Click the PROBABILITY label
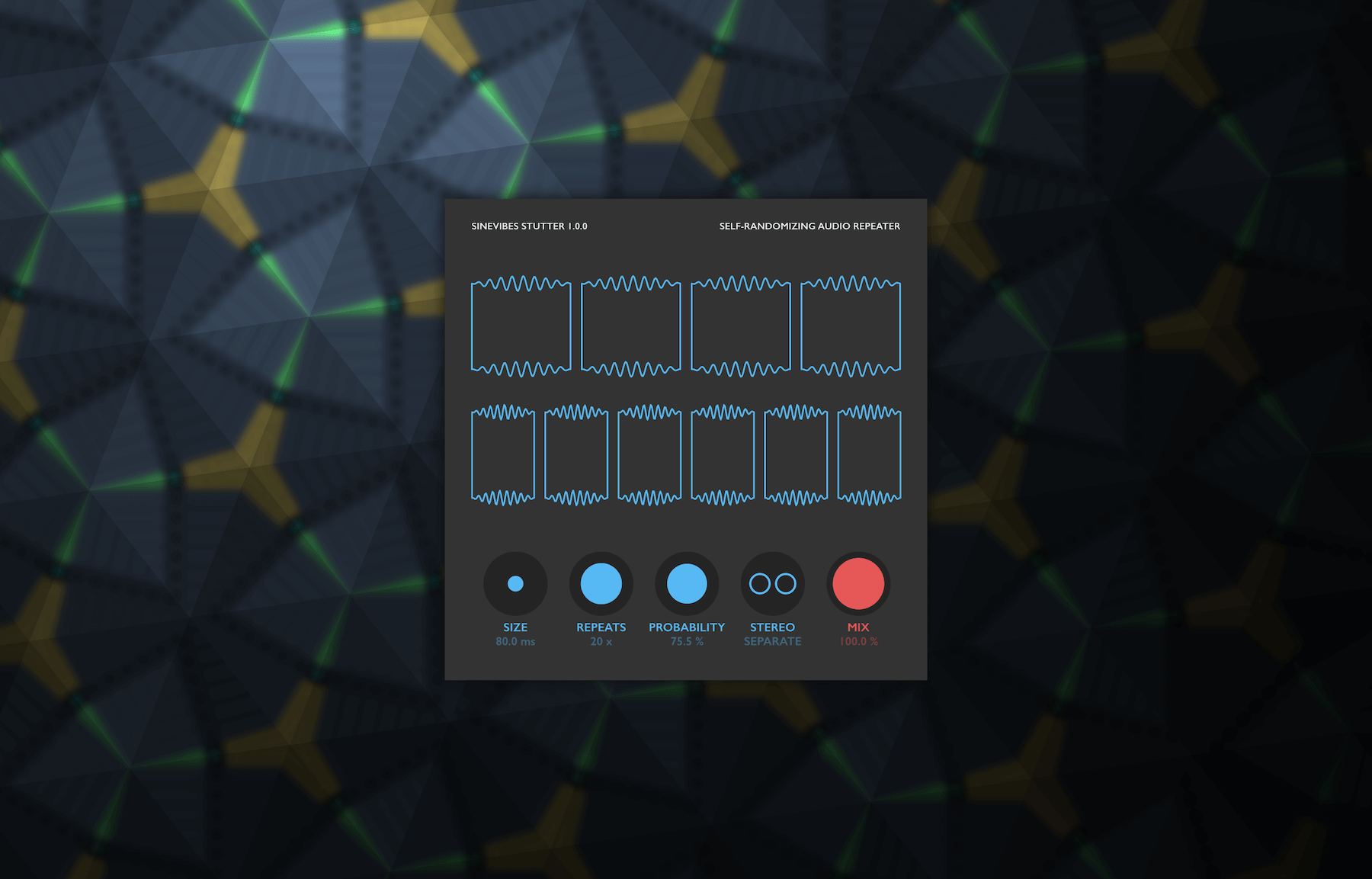1372x879 pixels. [x=687, y=627]
